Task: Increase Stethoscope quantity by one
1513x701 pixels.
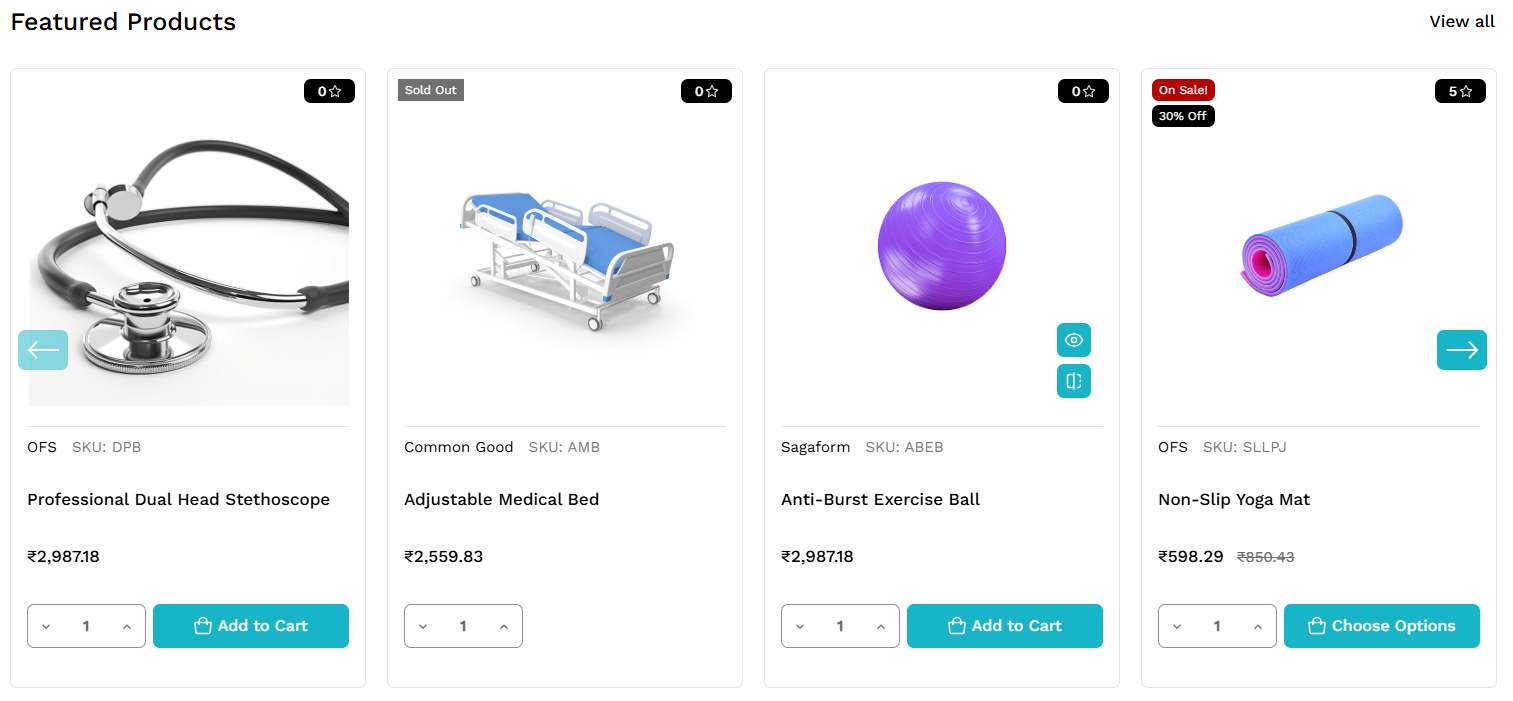Action: pyautogui.click(x=126, y=627)
